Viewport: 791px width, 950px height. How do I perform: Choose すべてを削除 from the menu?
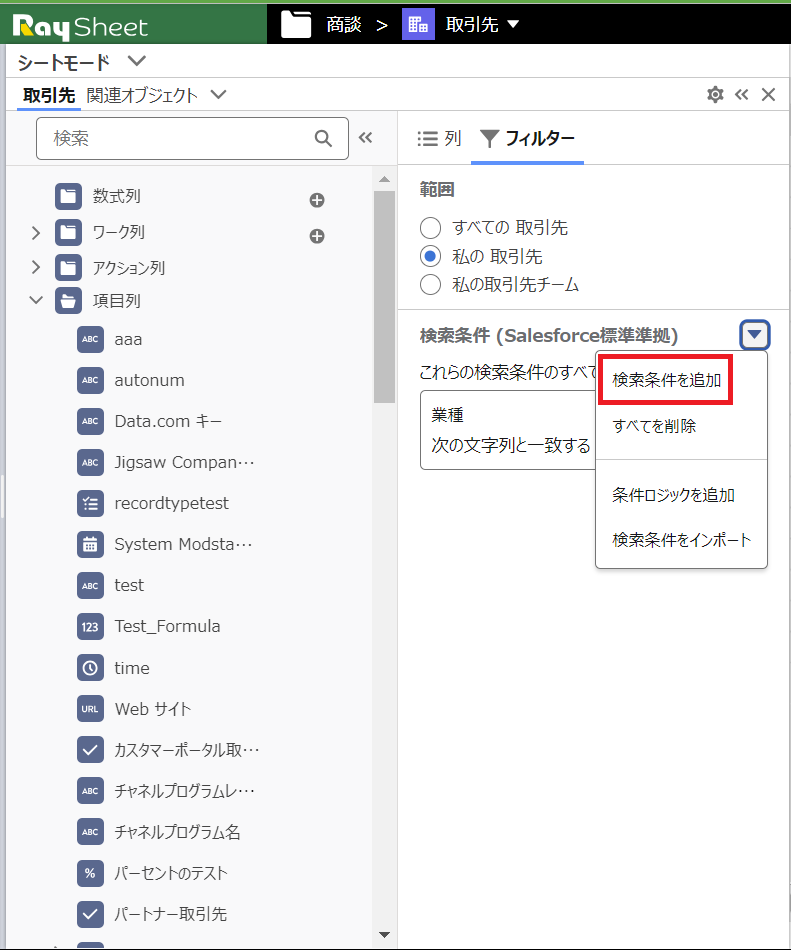654,426
